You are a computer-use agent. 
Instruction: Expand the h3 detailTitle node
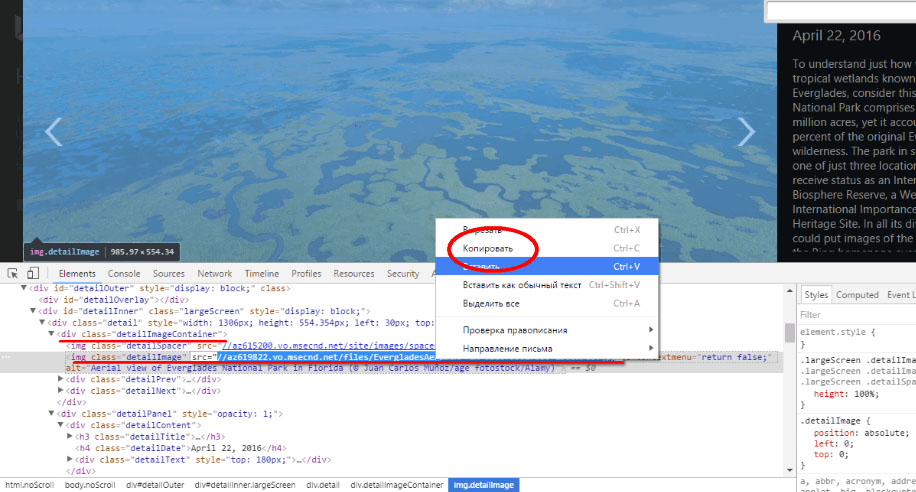click(70, 436)
